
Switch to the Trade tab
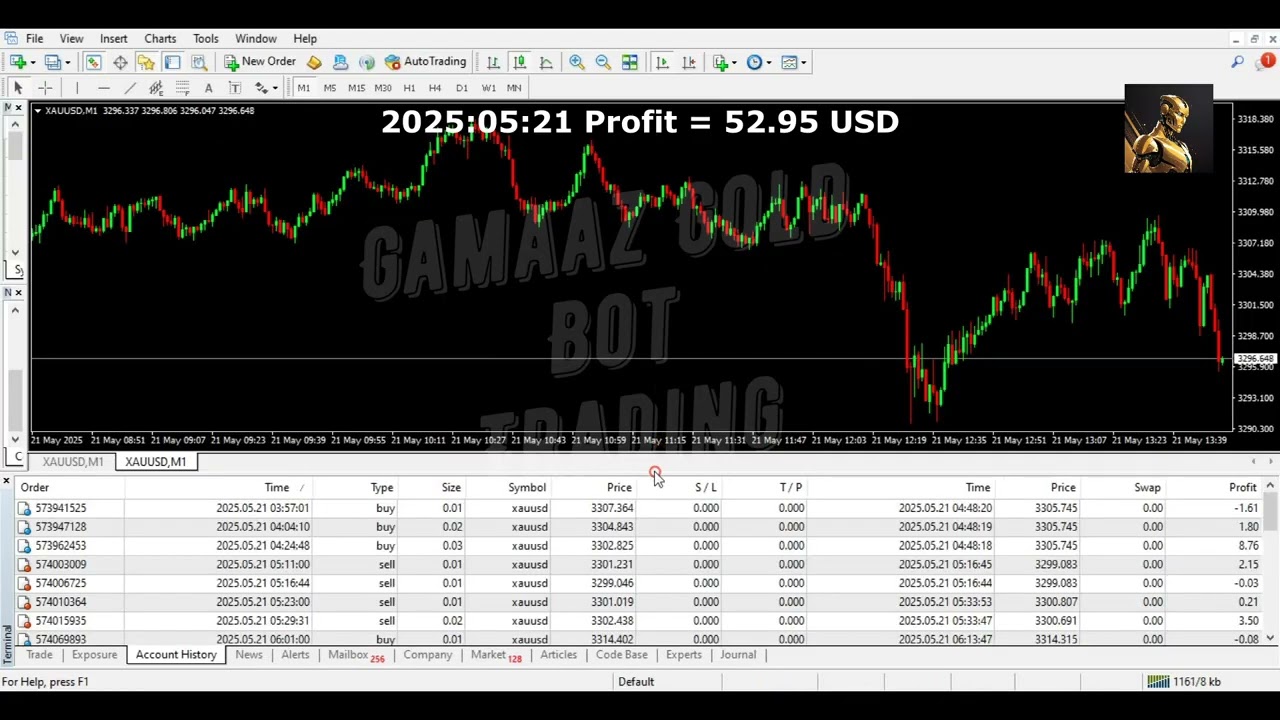39,654
